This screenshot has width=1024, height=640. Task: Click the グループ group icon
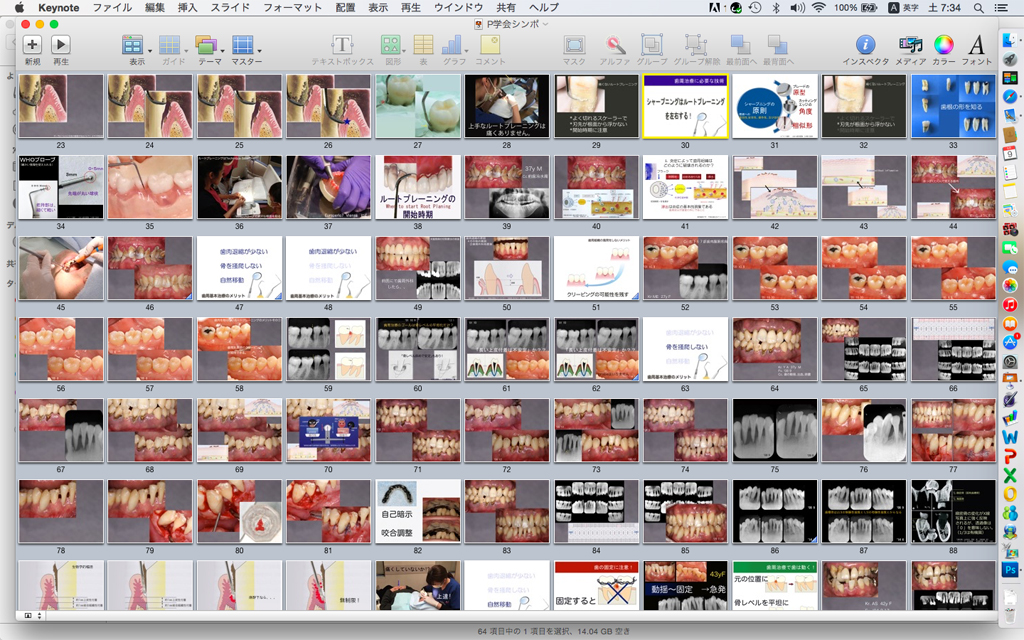pos(652,45)
